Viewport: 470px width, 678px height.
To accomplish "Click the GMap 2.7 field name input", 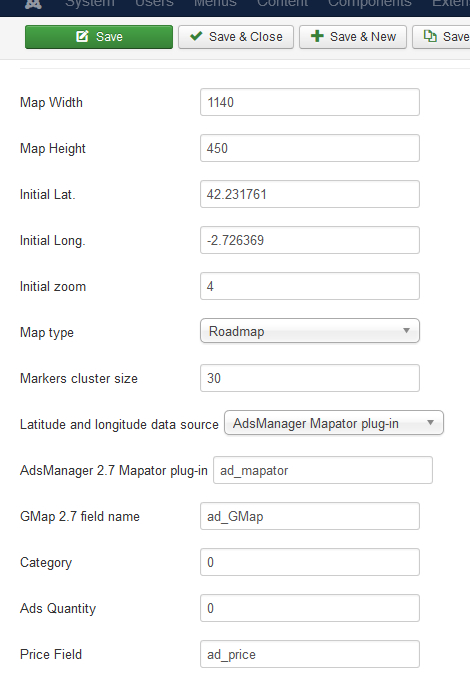I will click(310, 516).
